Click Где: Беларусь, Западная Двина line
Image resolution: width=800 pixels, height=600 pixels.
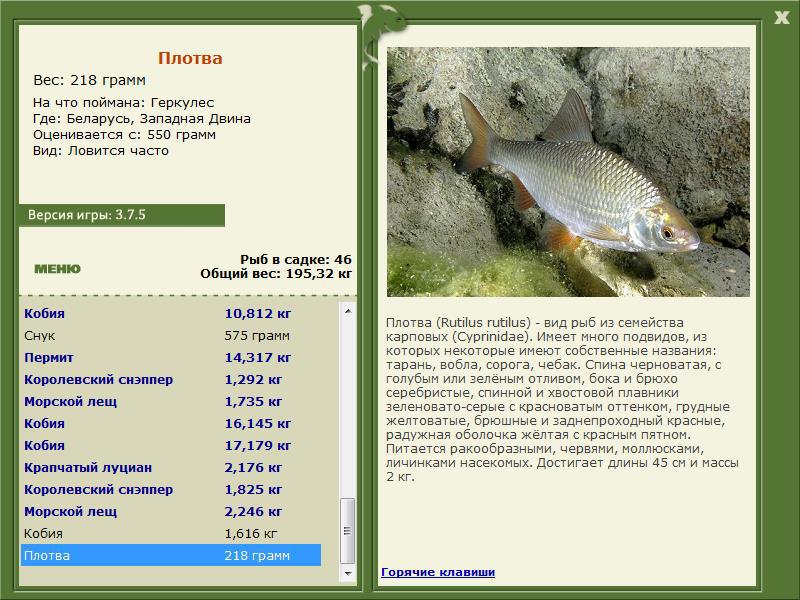(142, 119)
